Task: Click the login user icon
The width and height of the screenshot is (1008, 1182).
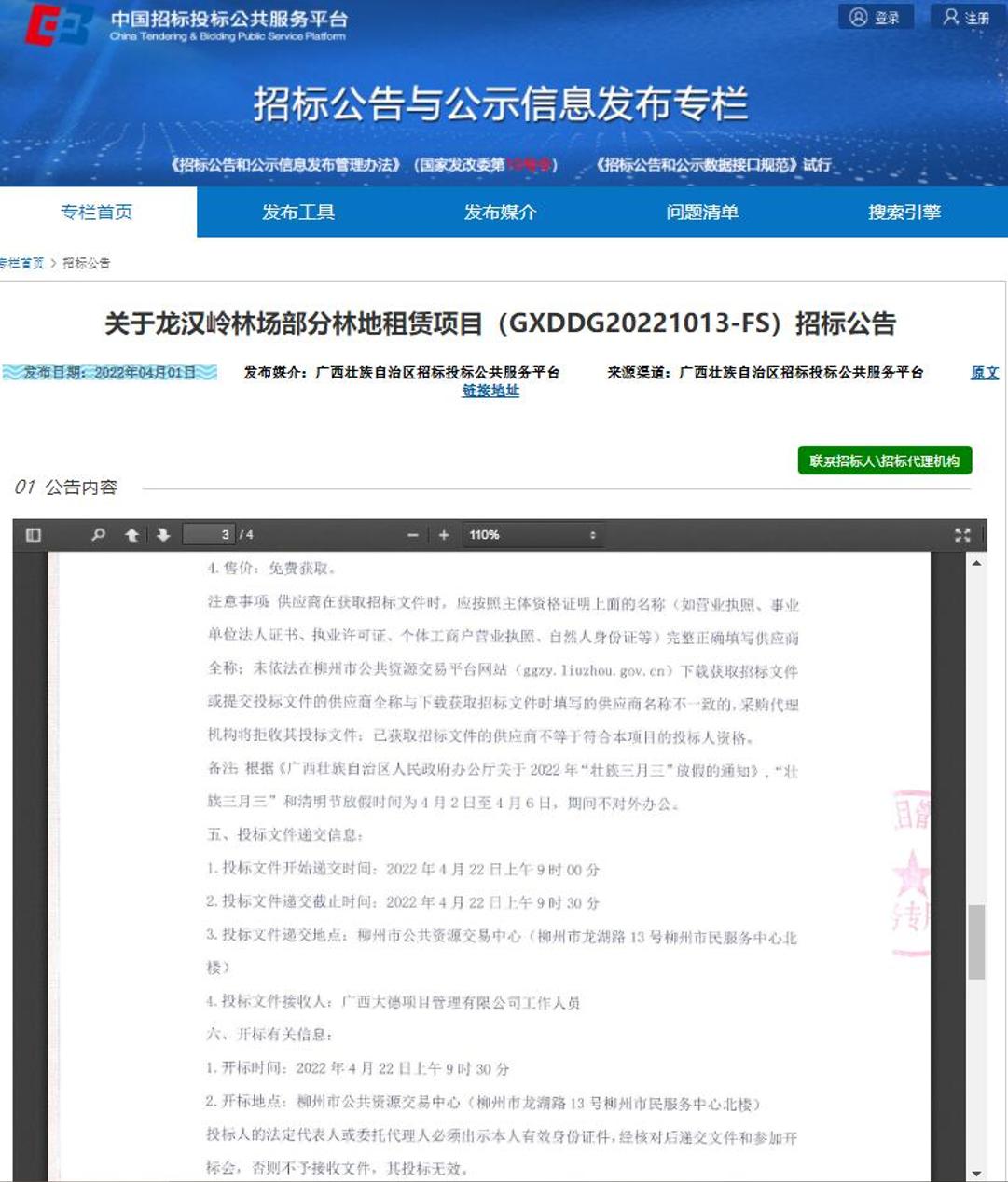Action: click(859, 17)
